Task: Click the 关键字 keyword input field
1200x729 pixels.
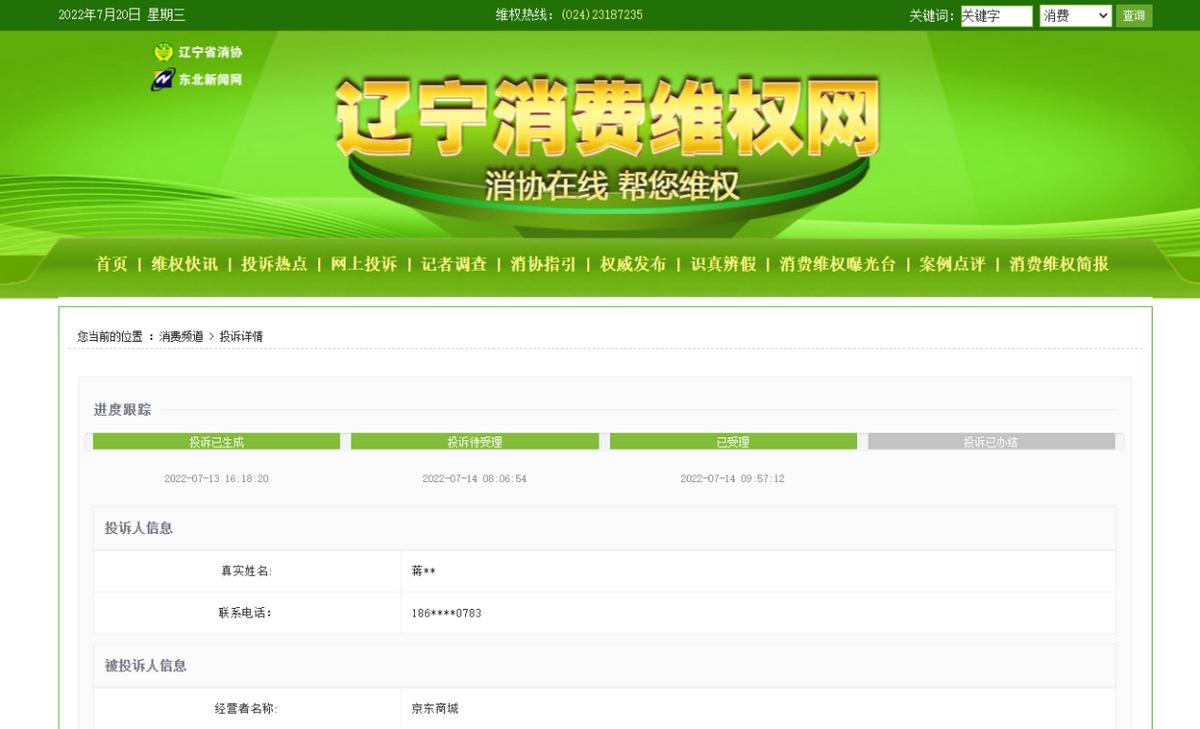Action: coord(996,15)
